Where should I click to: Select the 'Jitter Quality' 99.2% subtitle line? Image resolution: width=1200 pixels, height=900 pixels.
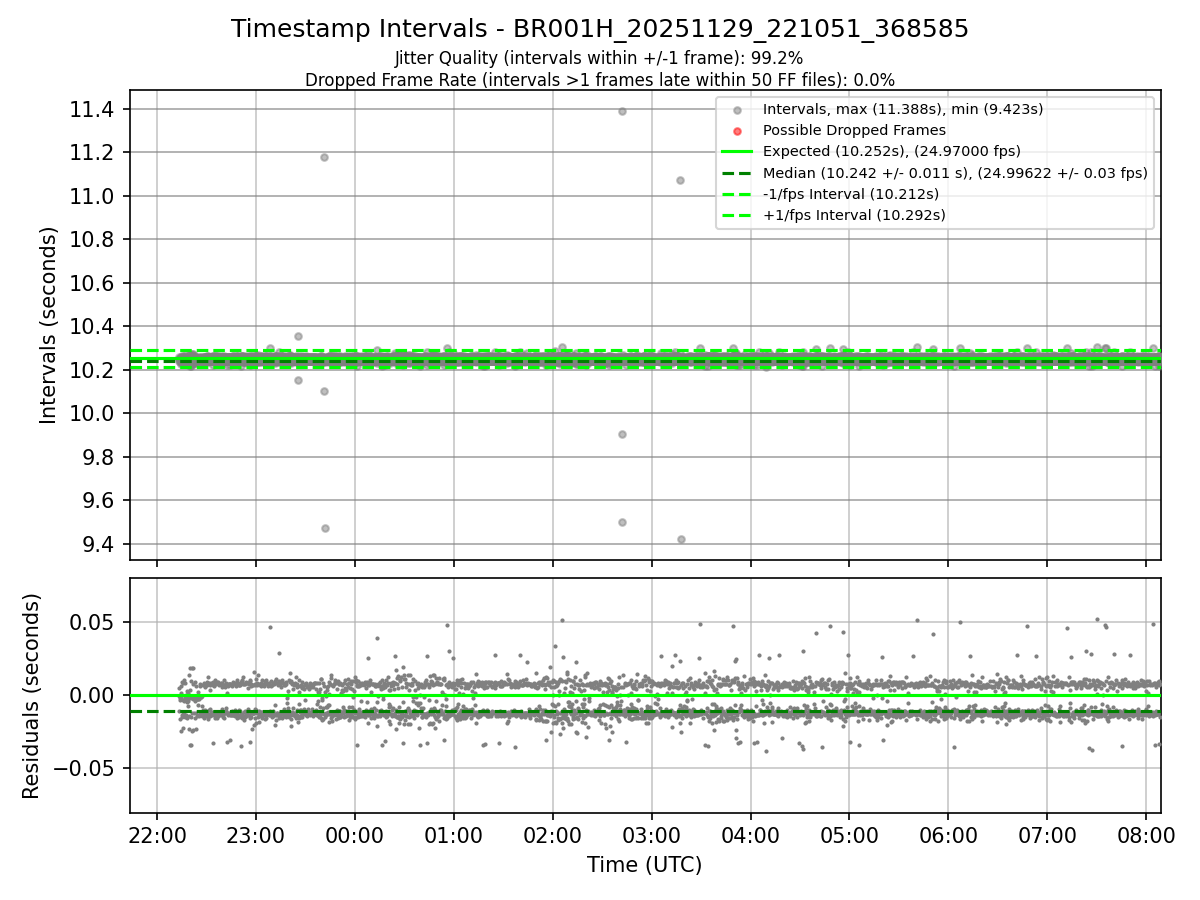tap(599, 58)
